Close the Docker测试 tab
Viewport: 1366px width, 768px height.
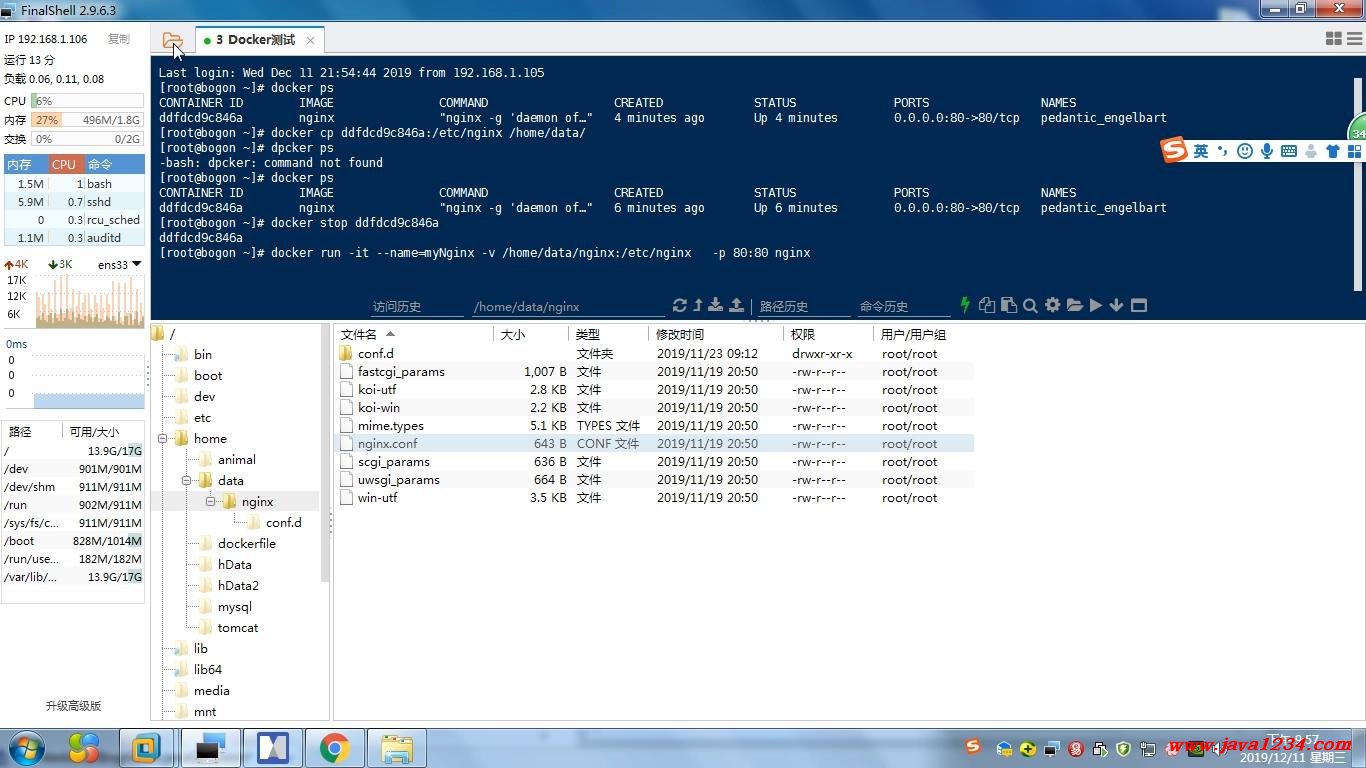[310, 40]
